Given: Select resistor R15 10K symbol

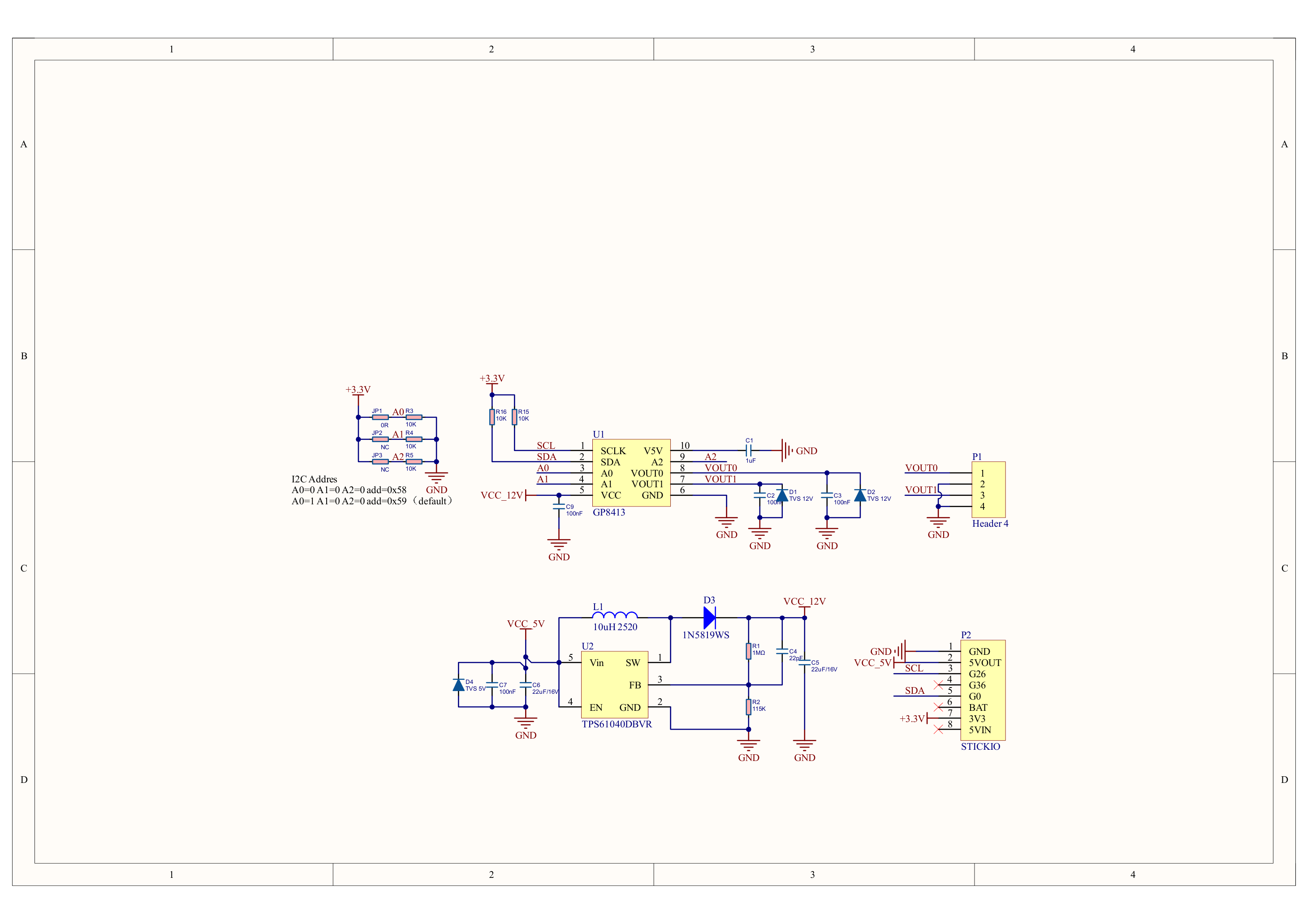Looking at the screenshot, I should click(x=514, y=417).
